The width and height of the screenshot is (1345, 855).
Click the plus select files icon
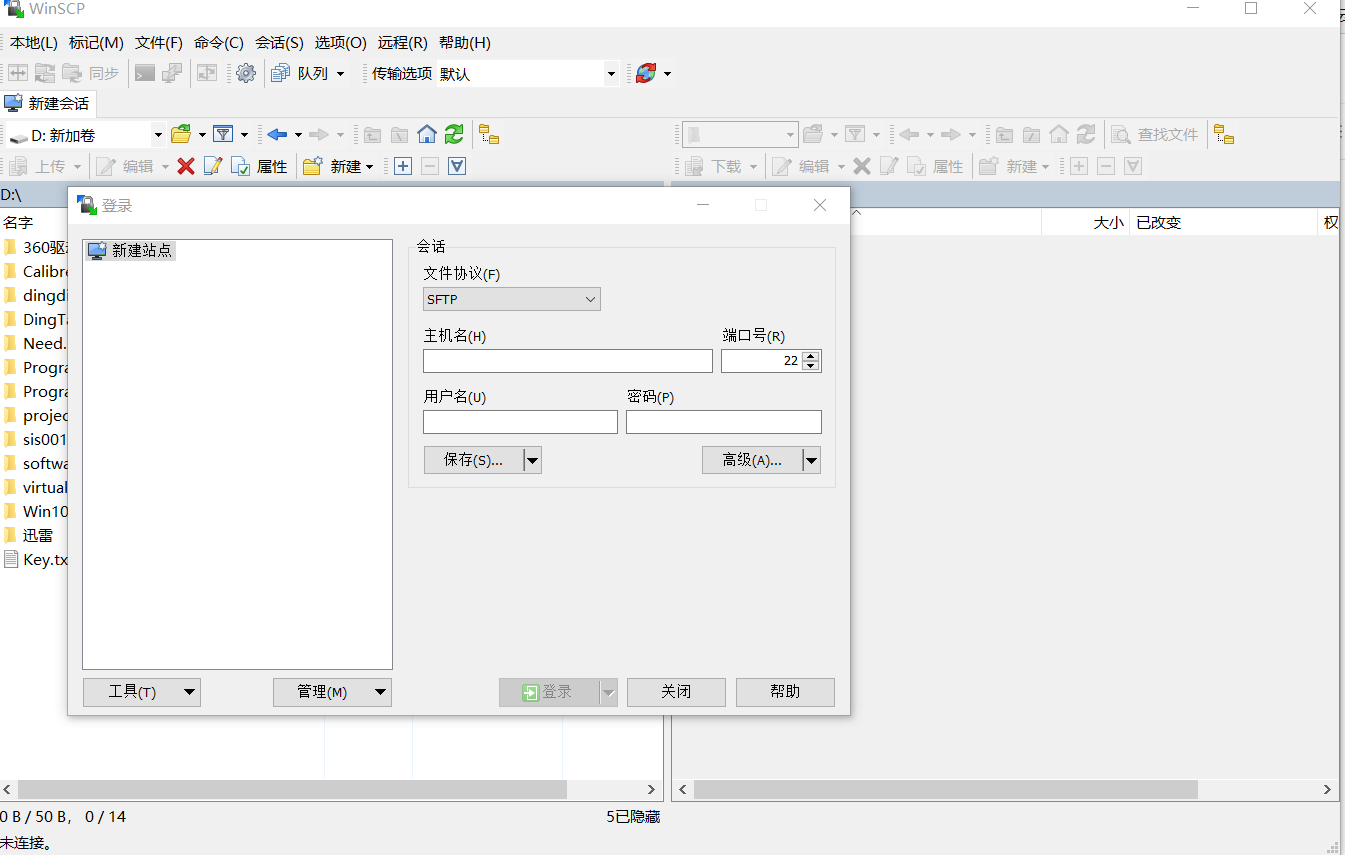coord(403,166)
